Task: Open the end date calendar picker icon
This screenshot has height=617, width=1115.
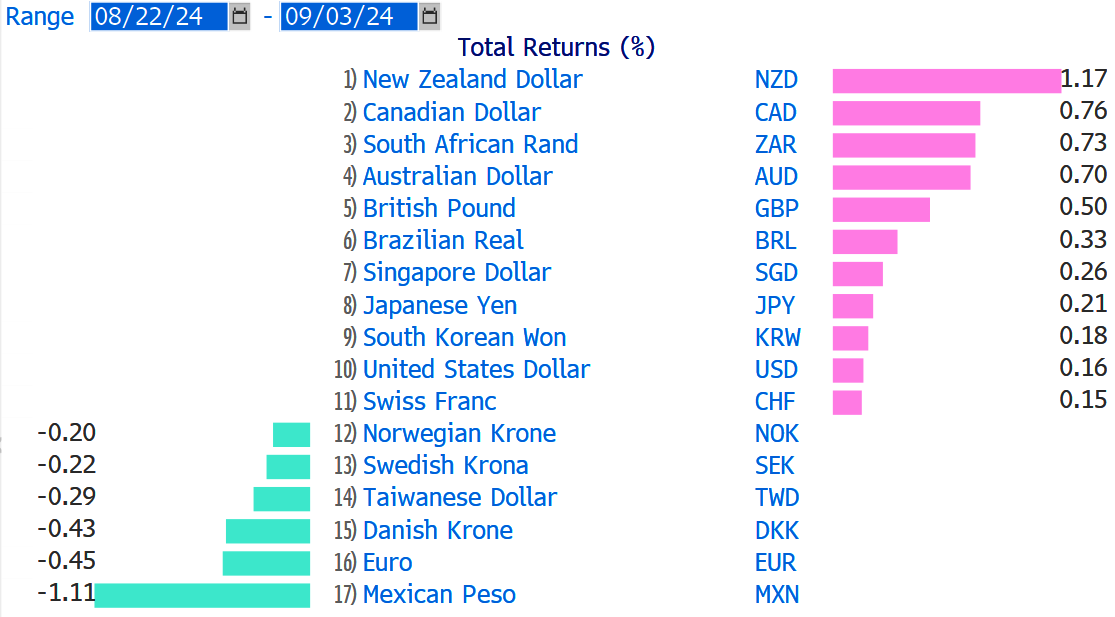Action: coord(430,16)
